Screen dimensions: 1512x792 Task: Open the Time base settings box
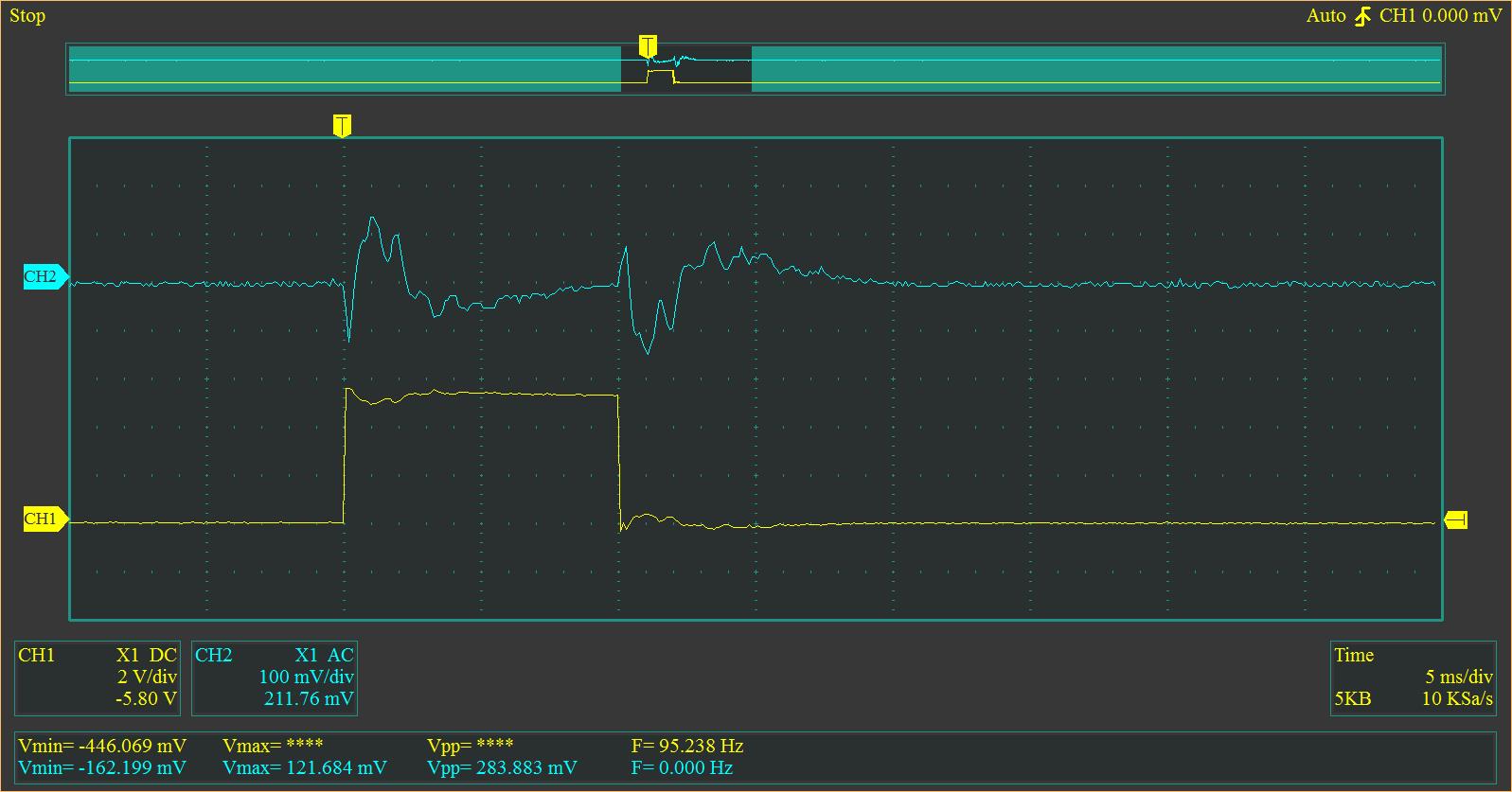[1413, 678]
